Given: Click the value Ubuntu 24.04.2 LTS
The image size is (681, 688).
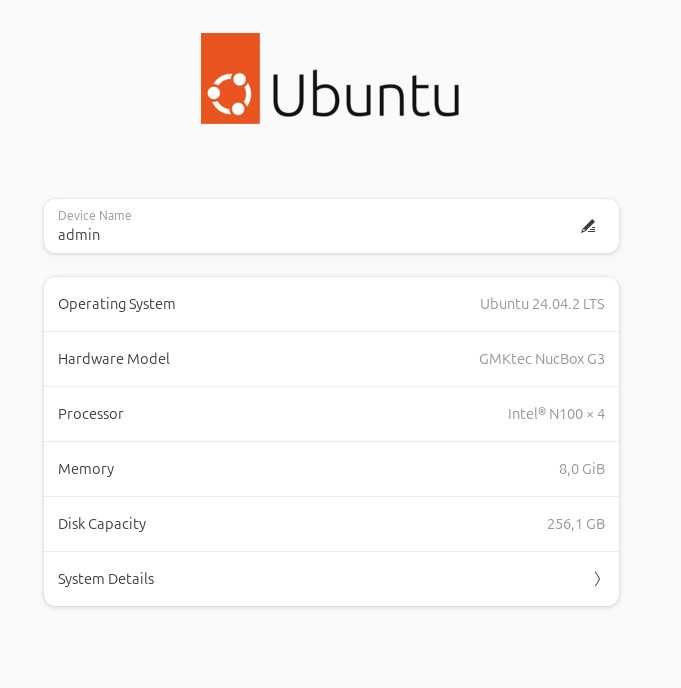Looking at the screenshot, I should click(542, 304).
